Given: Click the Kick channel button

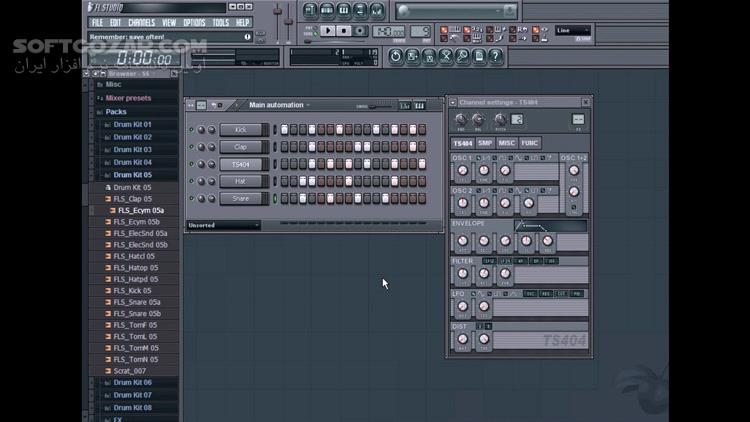Looking at the screenshot, I should [241, 130].
